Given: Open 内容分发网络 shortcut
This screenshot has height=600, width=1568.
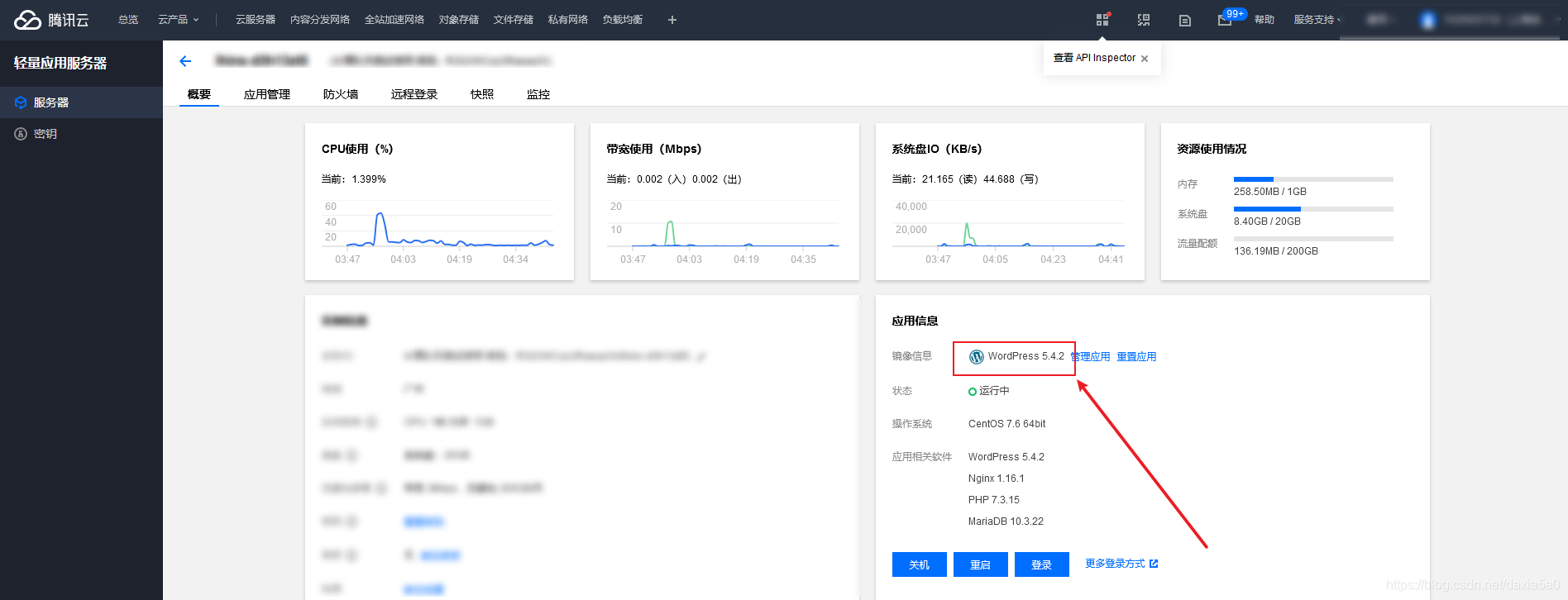Looking at the screenshot, I should point(320,20).
